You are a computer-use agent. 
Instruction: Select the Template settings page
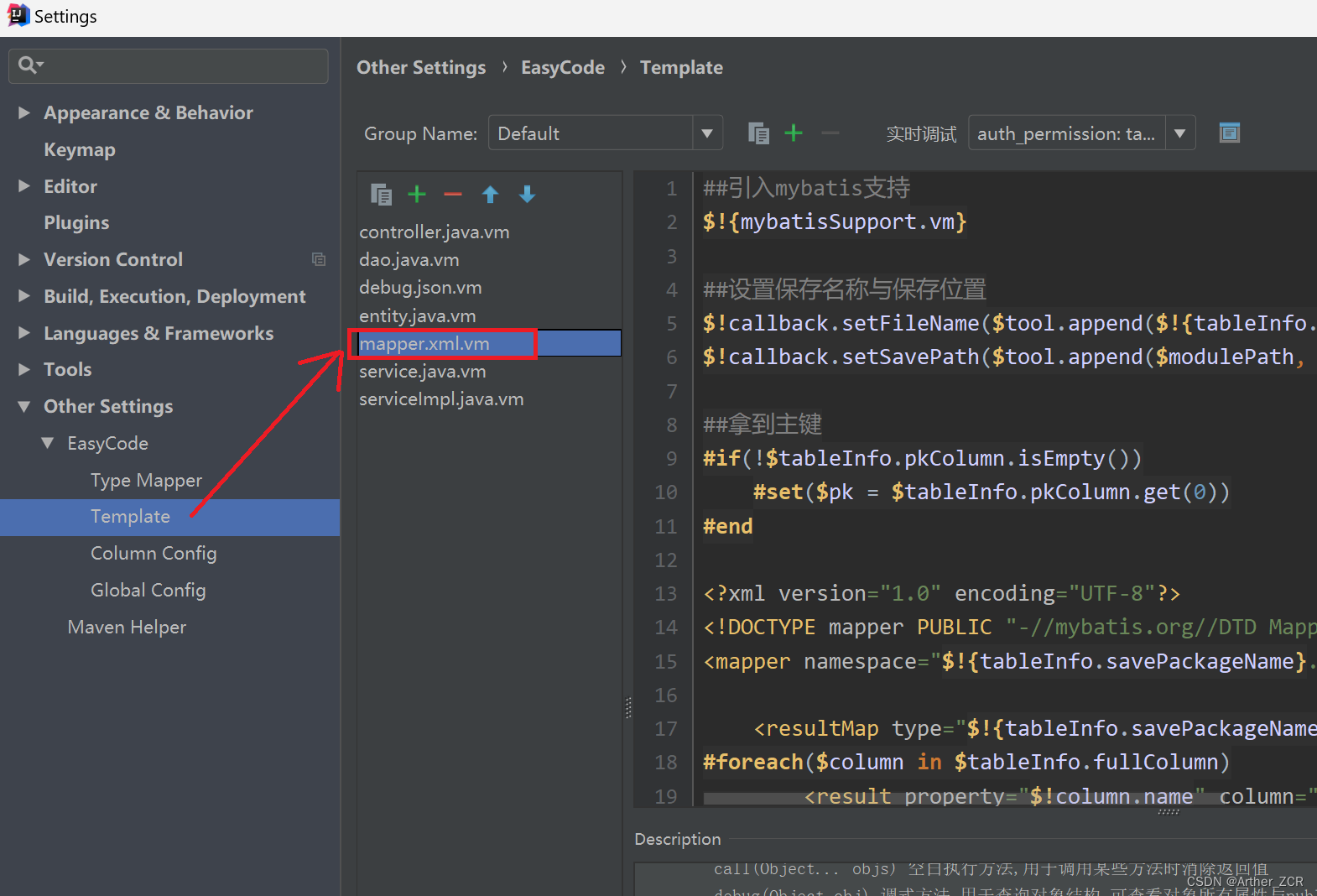coord(169,517)
